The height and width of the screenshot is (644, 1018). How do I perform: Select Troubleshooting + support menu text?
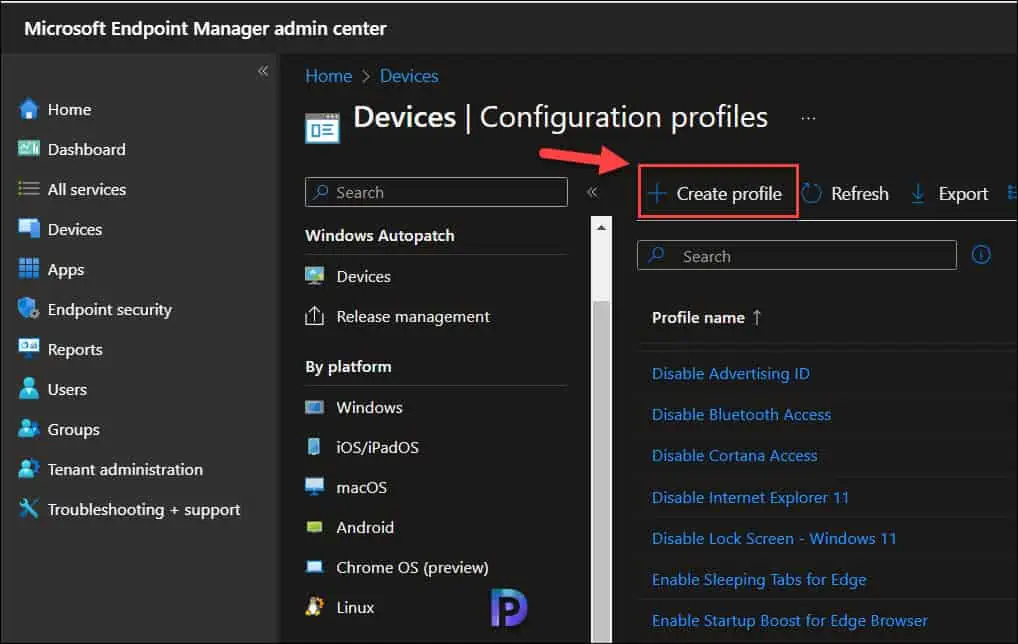point(144,510)
